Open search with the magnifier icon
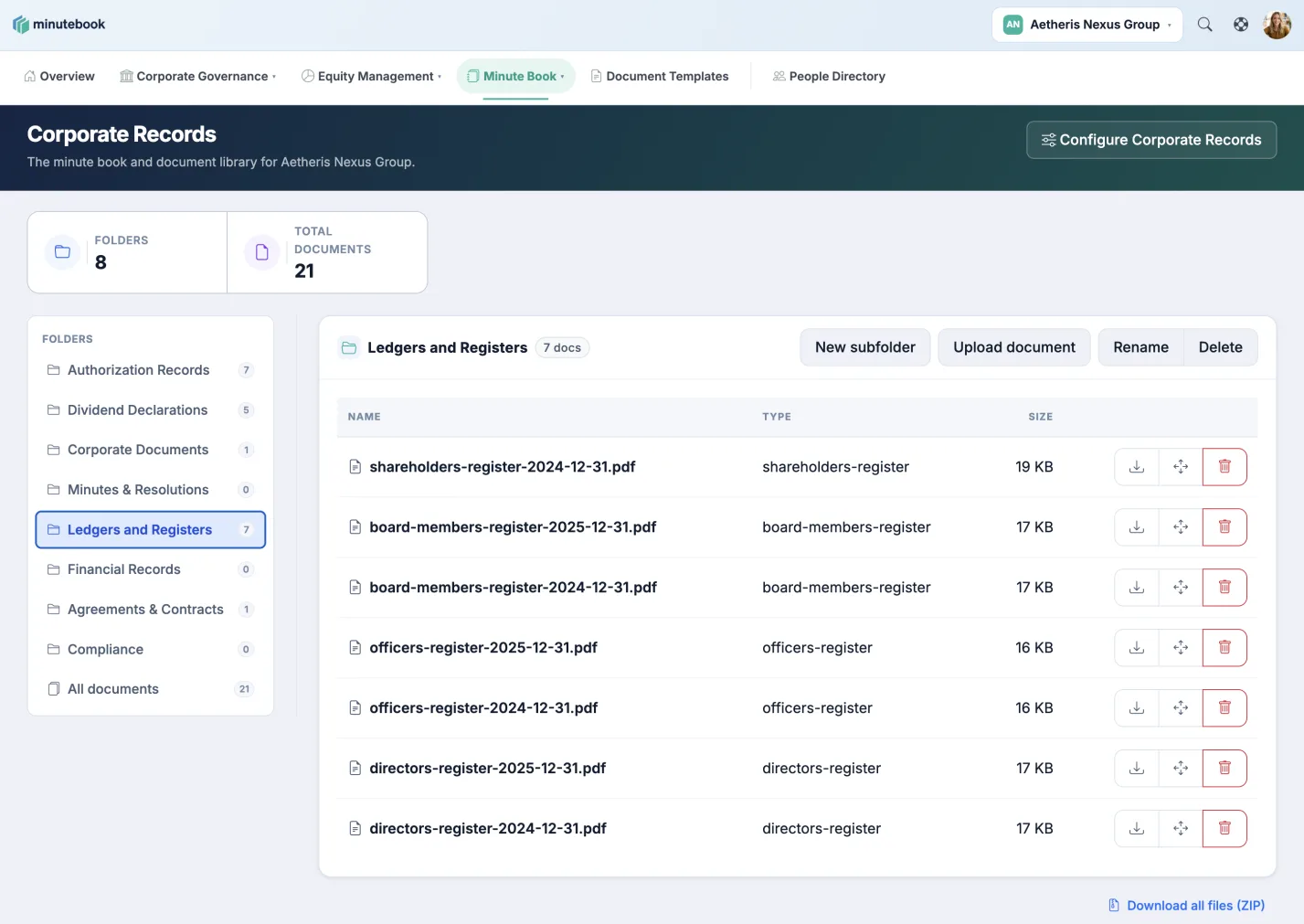 (x=1205, y=25)
